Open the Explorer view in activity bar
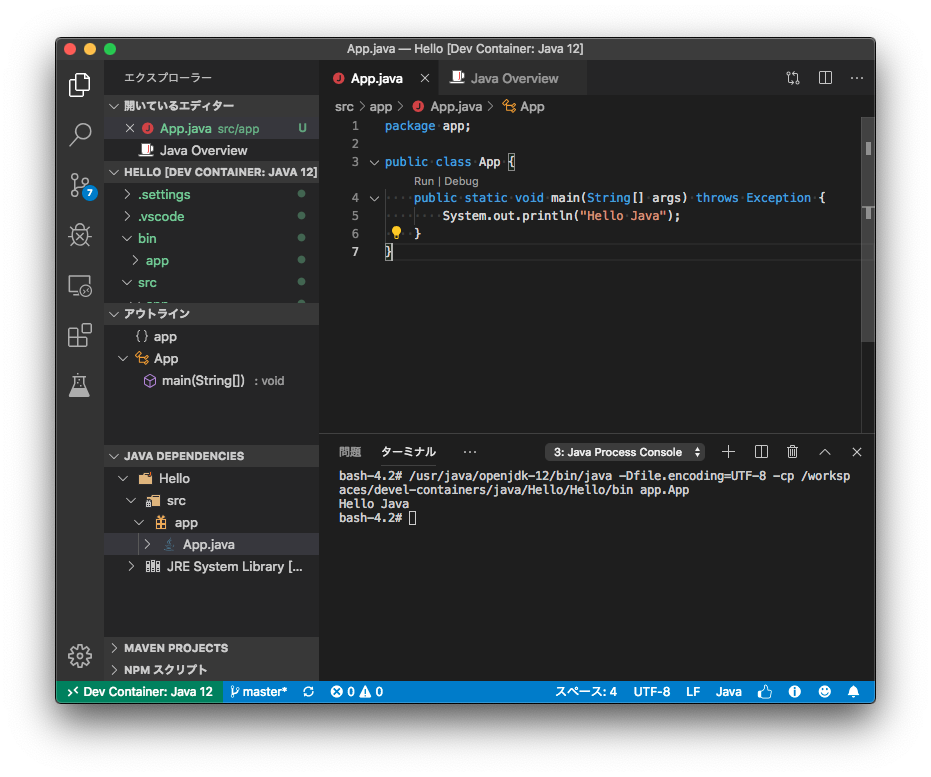Screen dimensions: 931x777 (80, 85)
